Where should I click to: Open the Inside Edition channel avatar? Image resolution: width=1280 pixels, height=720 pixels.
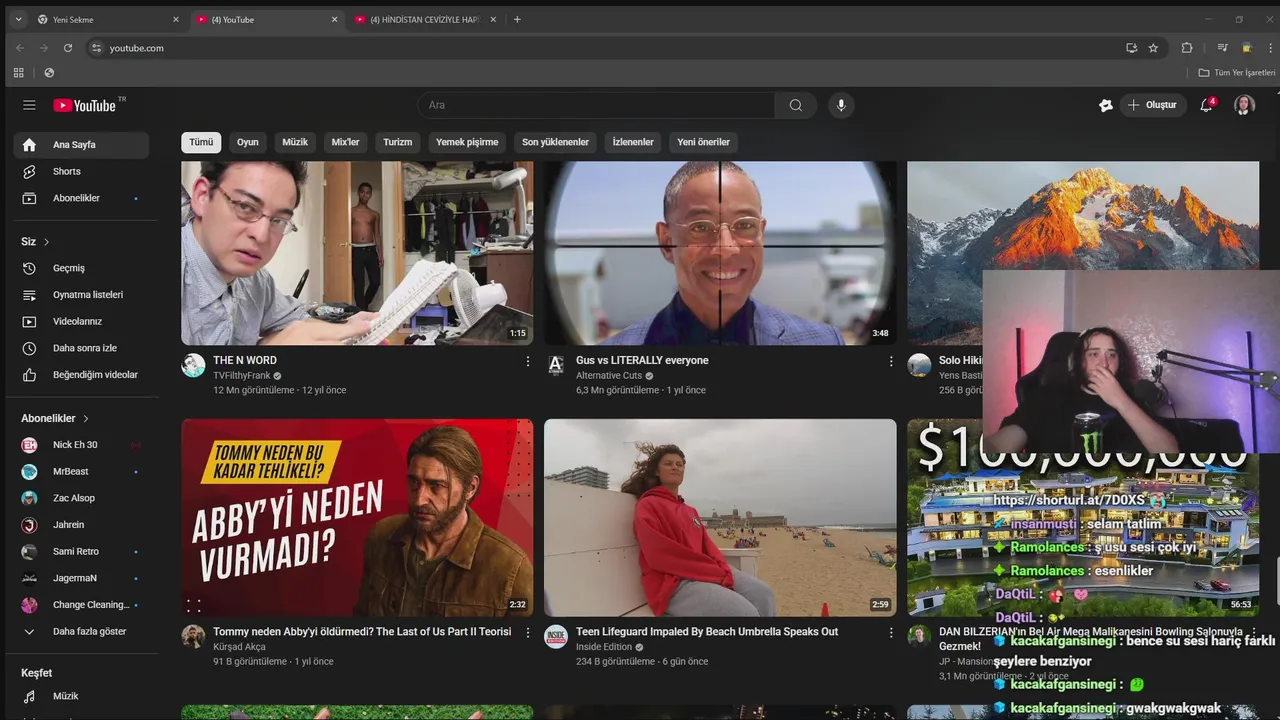click(x=556, y=637)
